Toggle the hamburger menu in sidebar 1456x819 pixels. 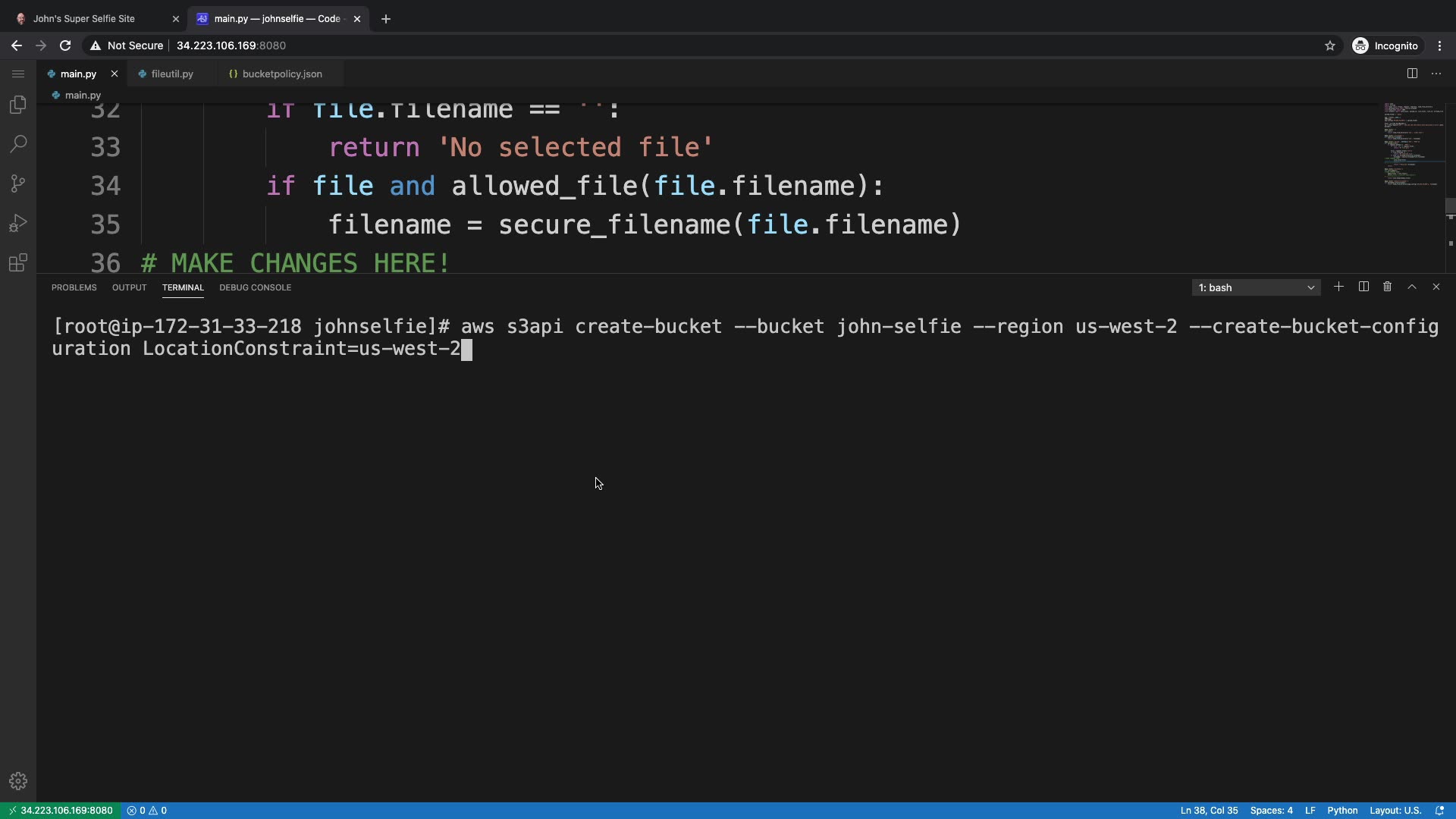(18, 74)
